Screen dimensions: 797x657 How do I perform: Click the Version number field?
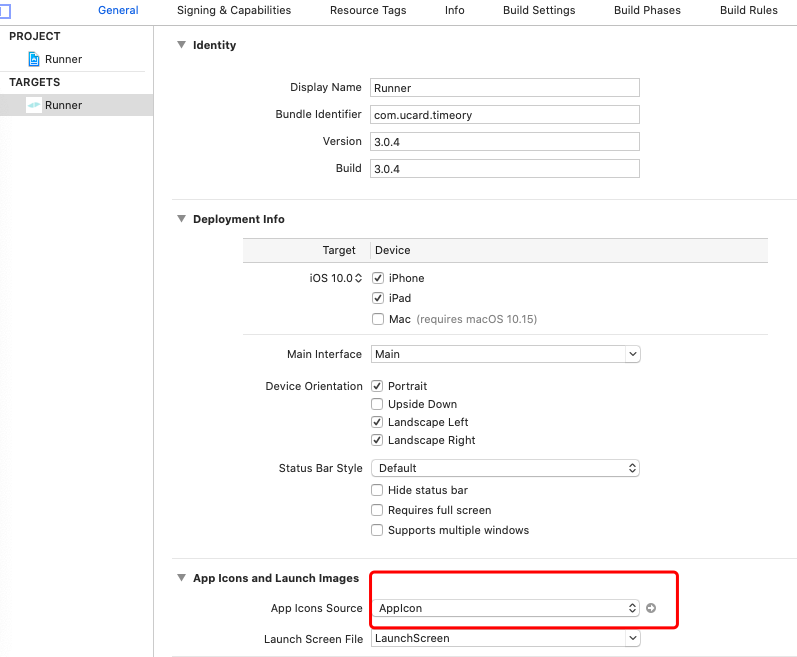pos(505,141)
